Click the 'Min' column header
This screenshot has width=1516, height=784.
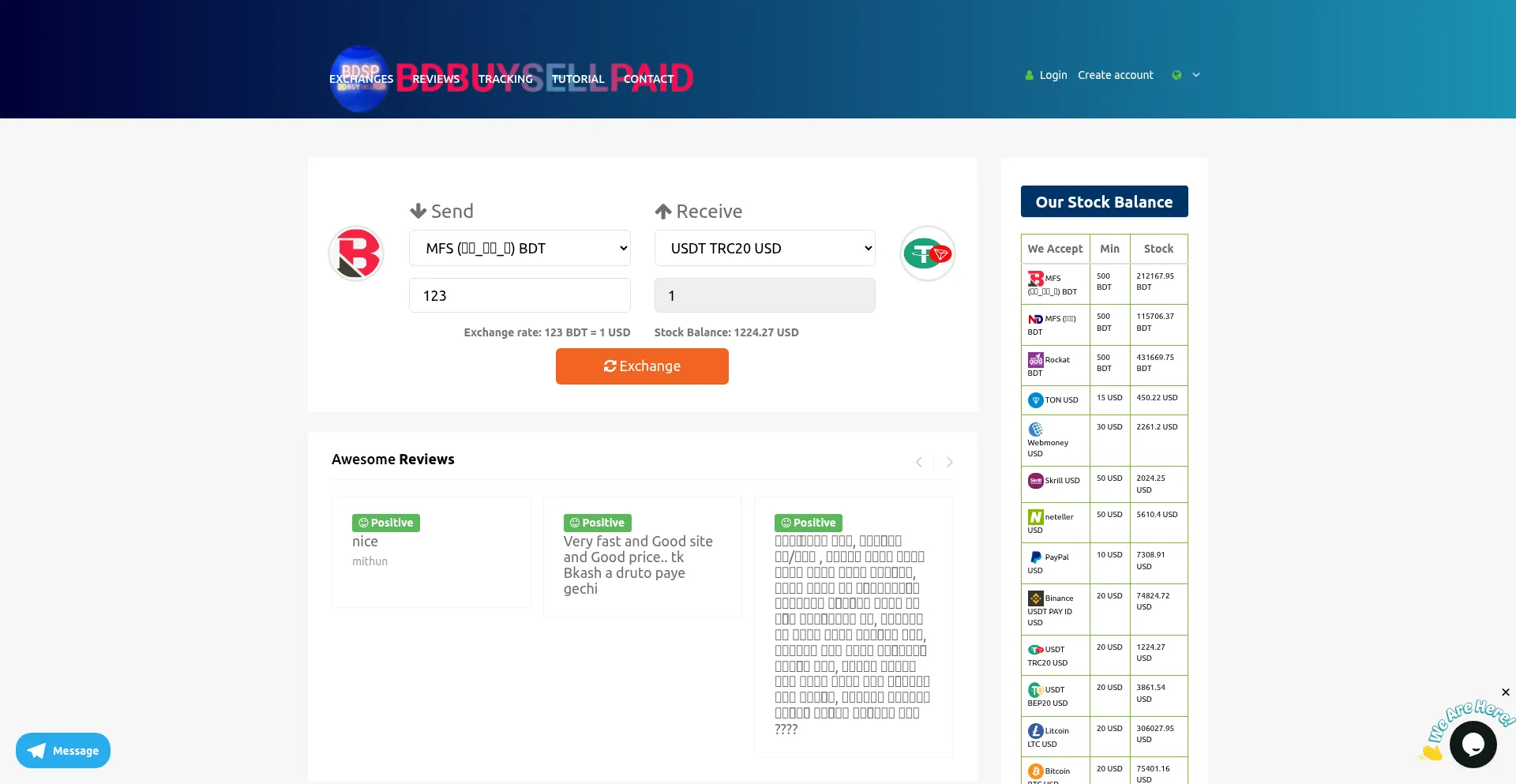(x=1109, y=249)
